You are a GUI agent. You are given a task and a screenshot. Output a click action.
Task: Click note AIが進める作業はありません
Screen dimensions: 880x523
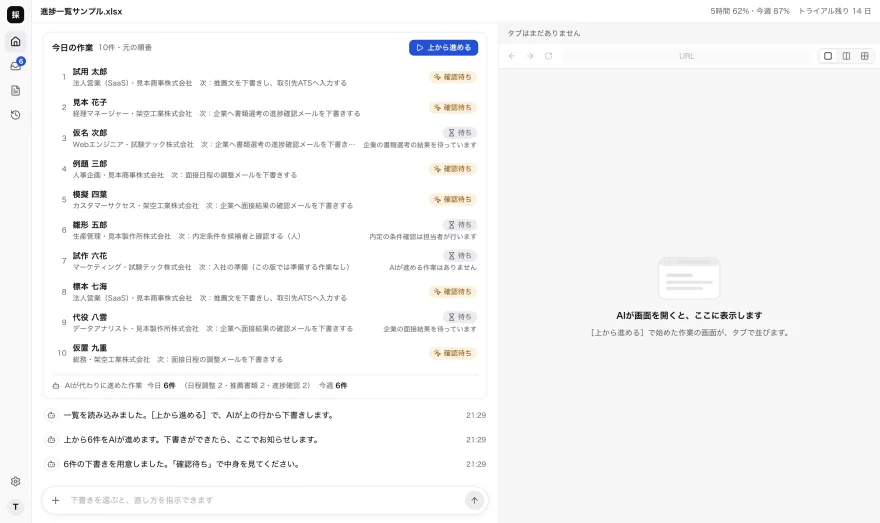pos(433,268)
